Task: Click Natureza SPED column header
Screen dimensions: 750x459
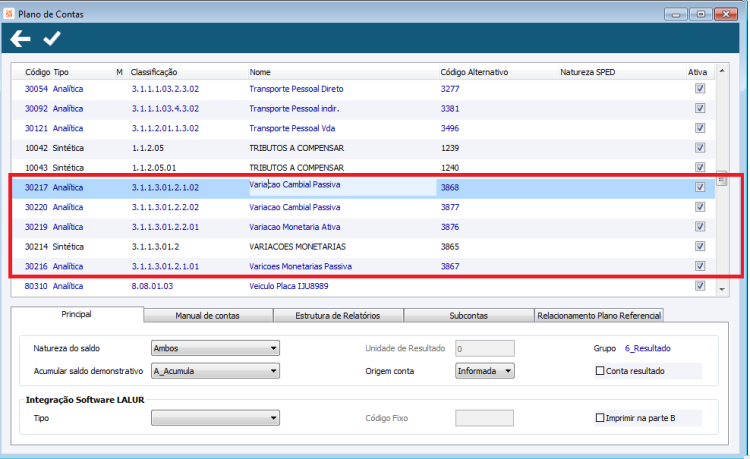Action: [x=587, y=72]
